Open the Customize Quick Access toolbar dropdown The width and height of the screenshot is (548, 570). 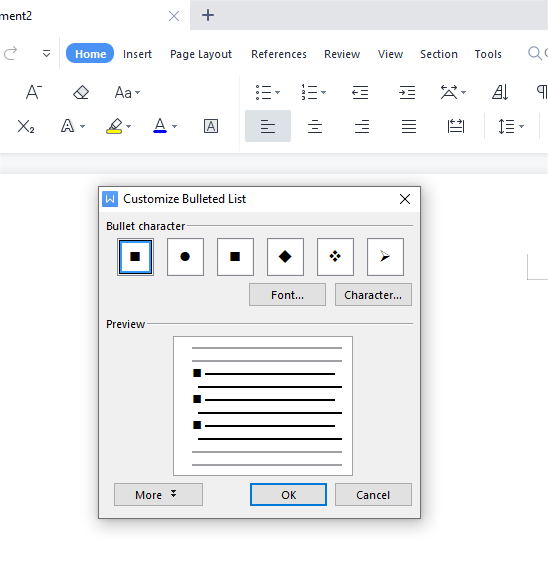pos(46,54)
